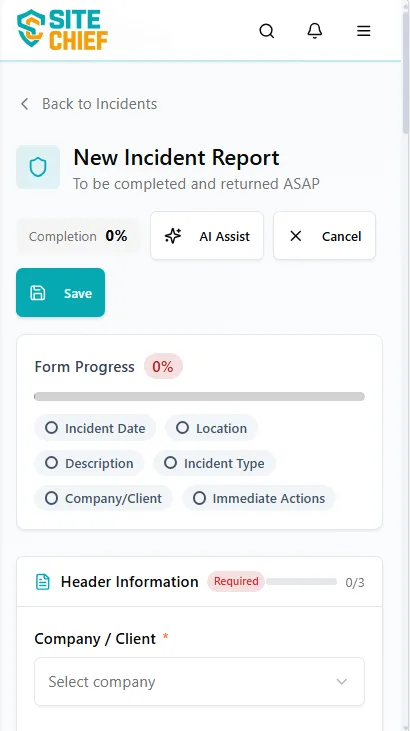Click the Form Progress label
Viewport: 410px width, 731px height.
point(84,366)
